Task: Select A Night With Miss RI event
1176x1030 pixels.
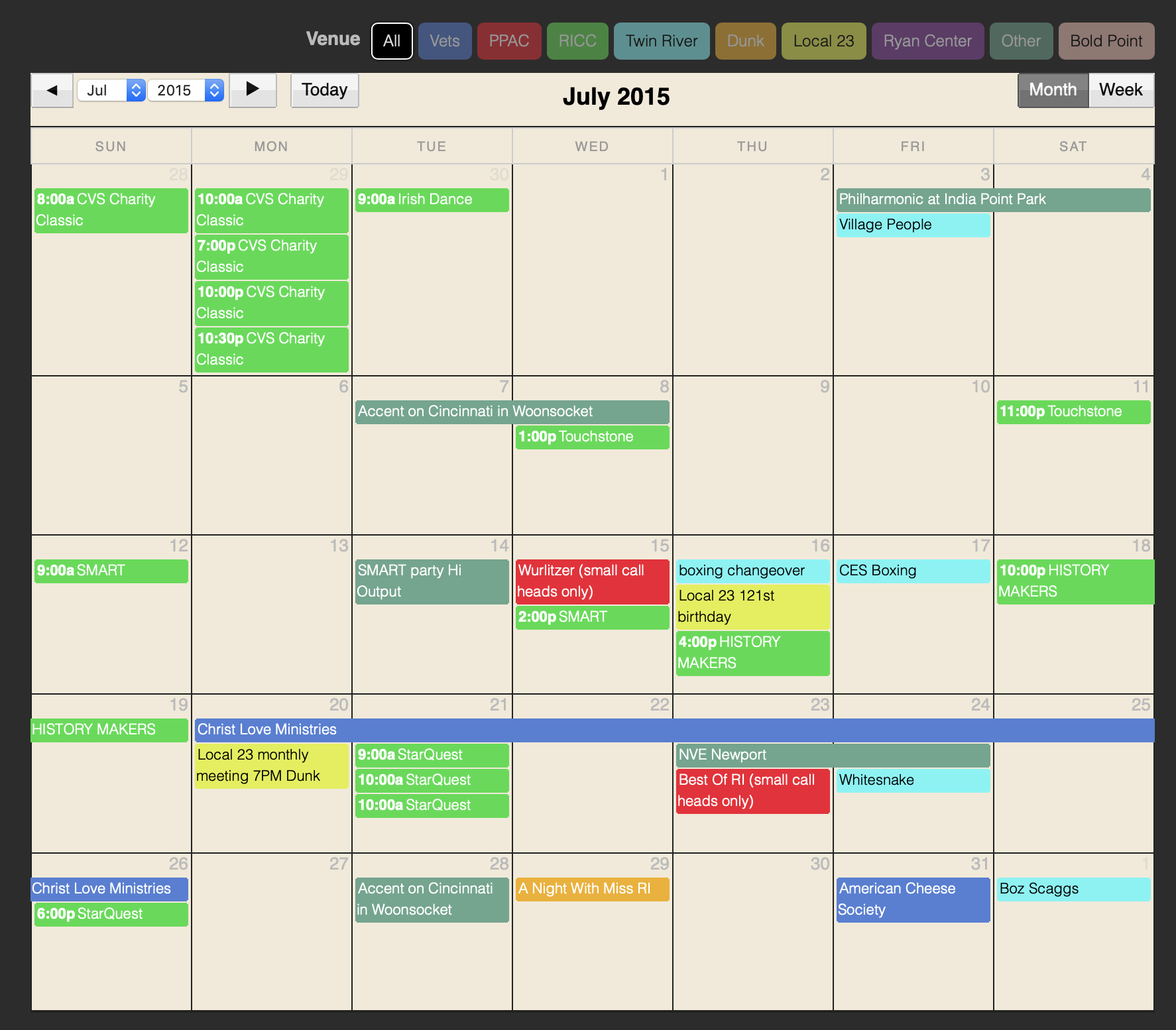Action: pyautogui.click(x=592, y=889)
